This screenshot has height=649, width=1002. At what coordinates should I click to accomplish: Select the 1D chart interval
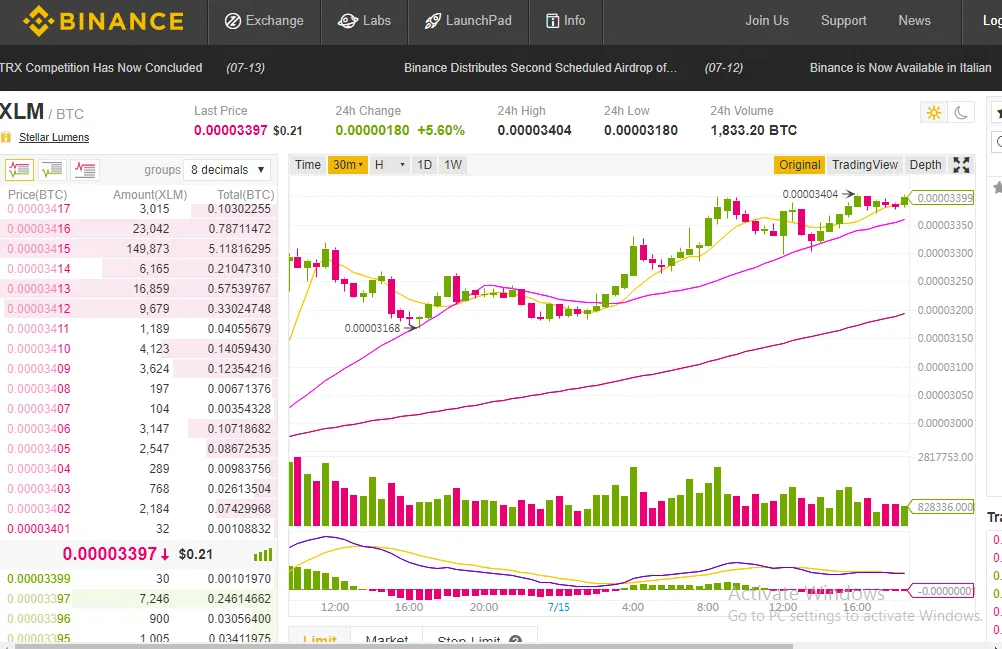click(x=424, y=165)
